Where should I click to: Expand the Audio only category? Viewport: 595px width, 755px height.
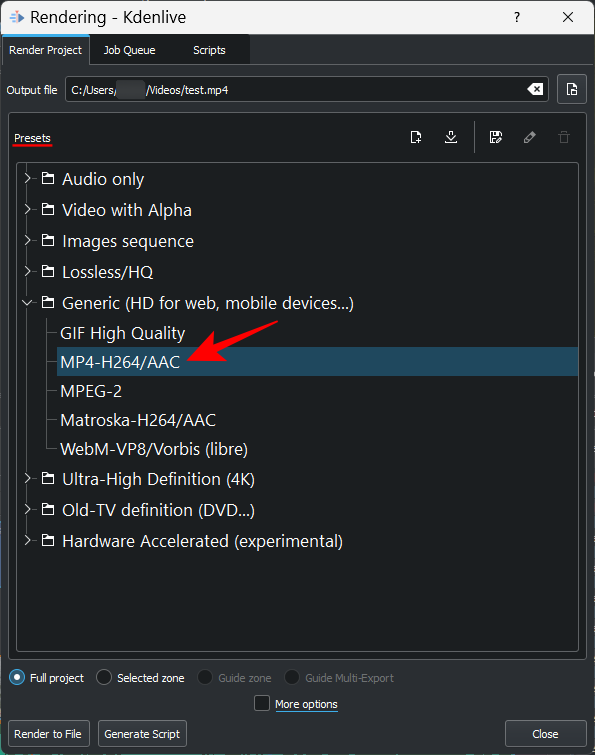pos(27,179)
